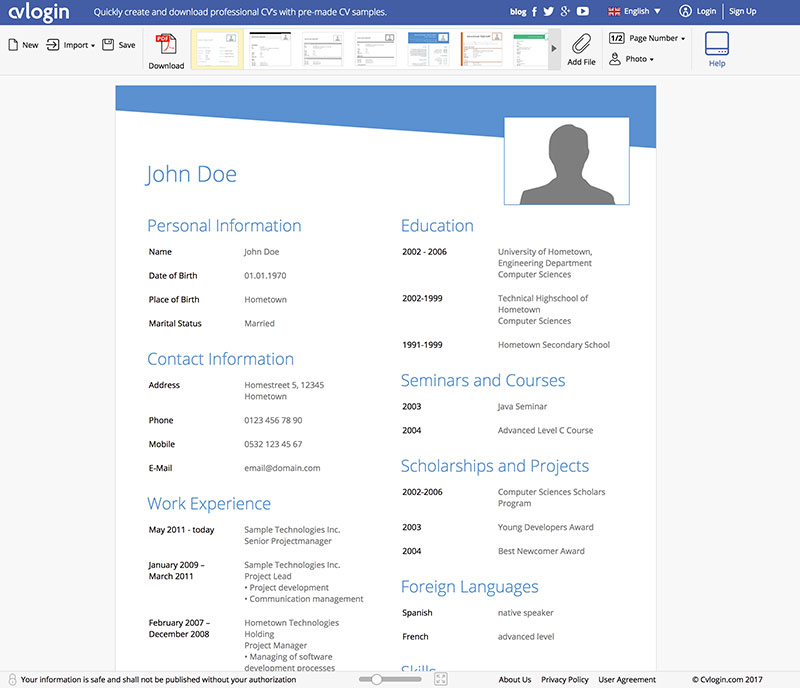Click the YouTube channel icon
Image resolution: width=800 pixels, height=688 pixels.
coord(583,12)
